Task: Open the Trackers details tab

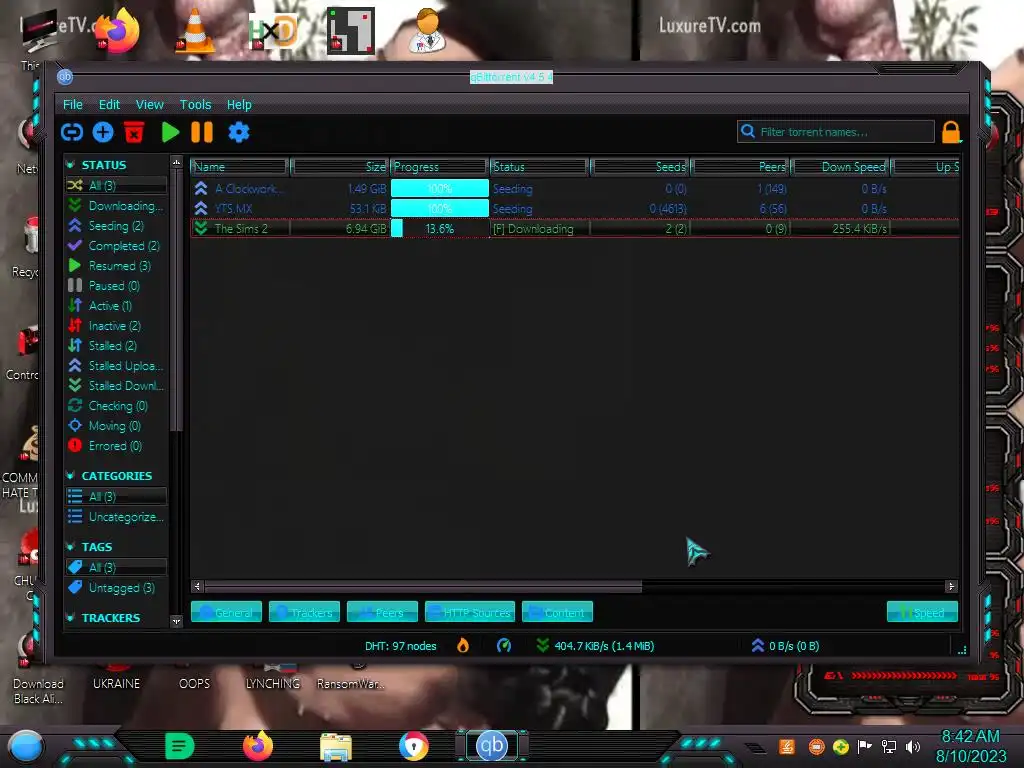Action: tap(304, 613)
